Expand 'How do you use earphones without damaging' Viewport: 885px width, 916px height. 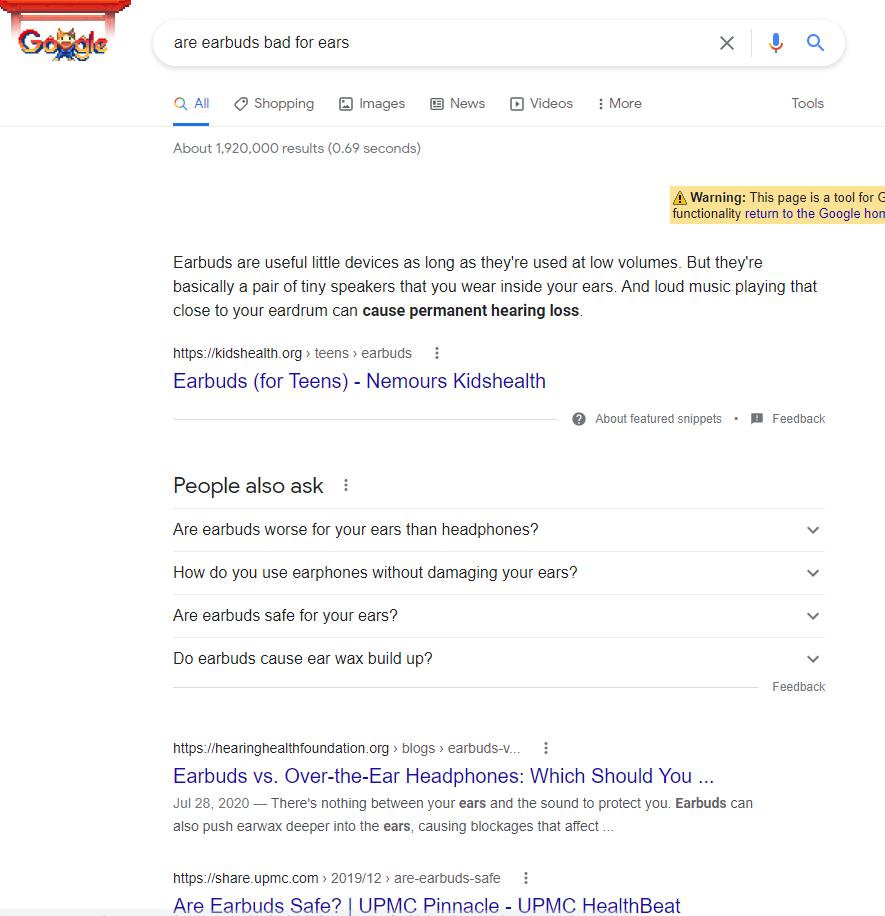(x=499, y=573)
